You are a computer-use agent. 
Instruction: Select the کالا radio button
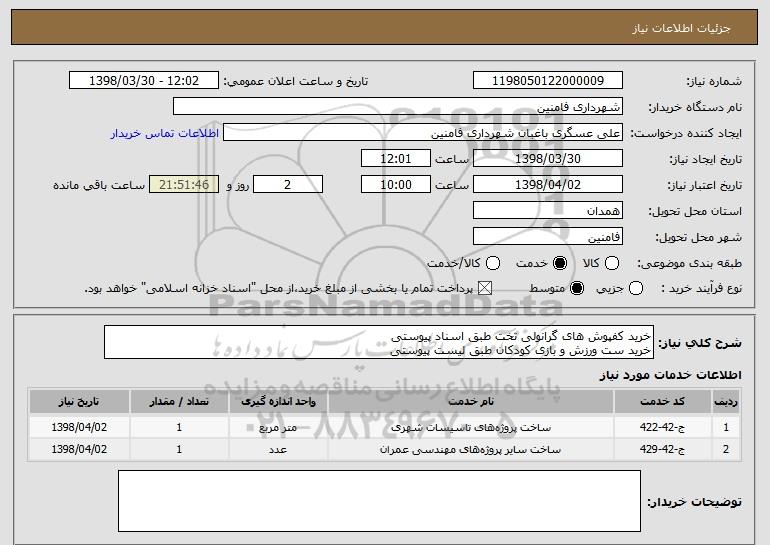point(612,263)
